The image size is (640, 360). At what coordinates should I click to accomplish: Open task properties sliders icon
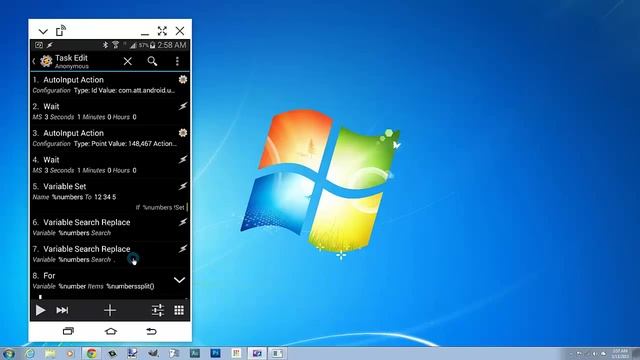(x=158, y=310)
